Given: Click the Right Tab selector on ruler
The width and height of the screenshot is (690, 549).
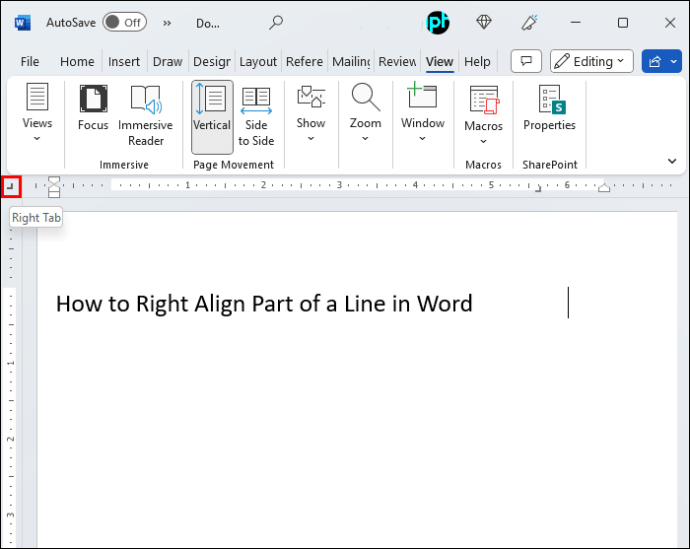Looking at the screenshot, I should [x=11, y=187].
